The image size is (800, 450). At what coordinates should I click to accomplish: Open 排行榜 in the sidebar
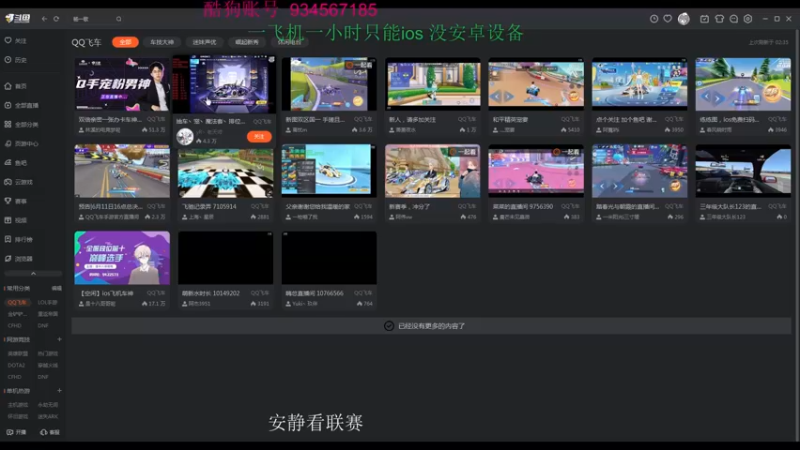[19, 239]
